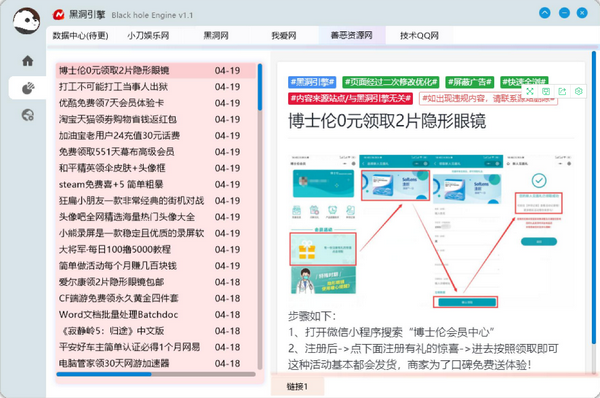Select 加油宝老用户24充值30元话费 row

point(156,135)
